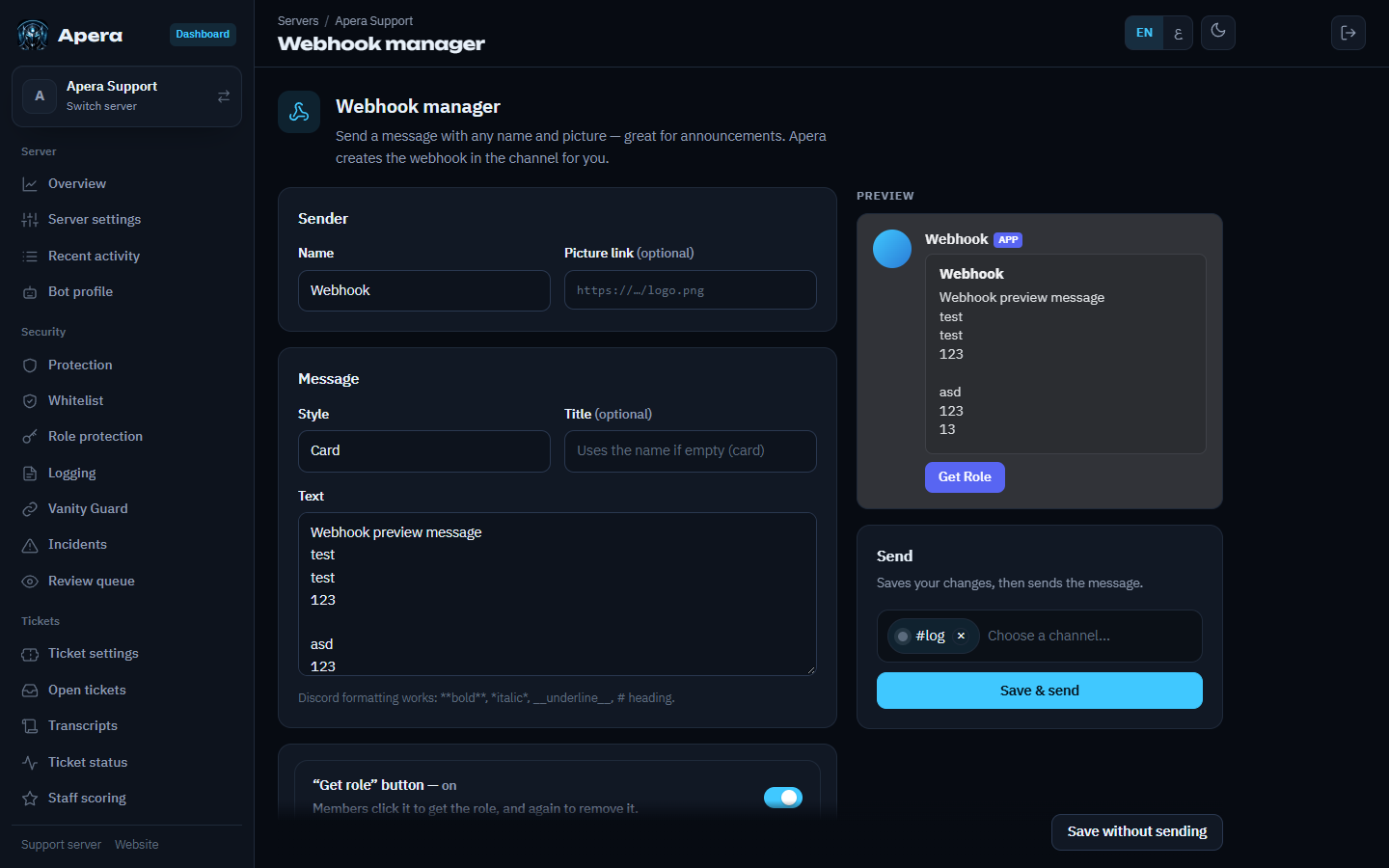Viewport: 1389px width, 868px height.
Task: Remove the #log channel chip
Action: pos(961,636)
